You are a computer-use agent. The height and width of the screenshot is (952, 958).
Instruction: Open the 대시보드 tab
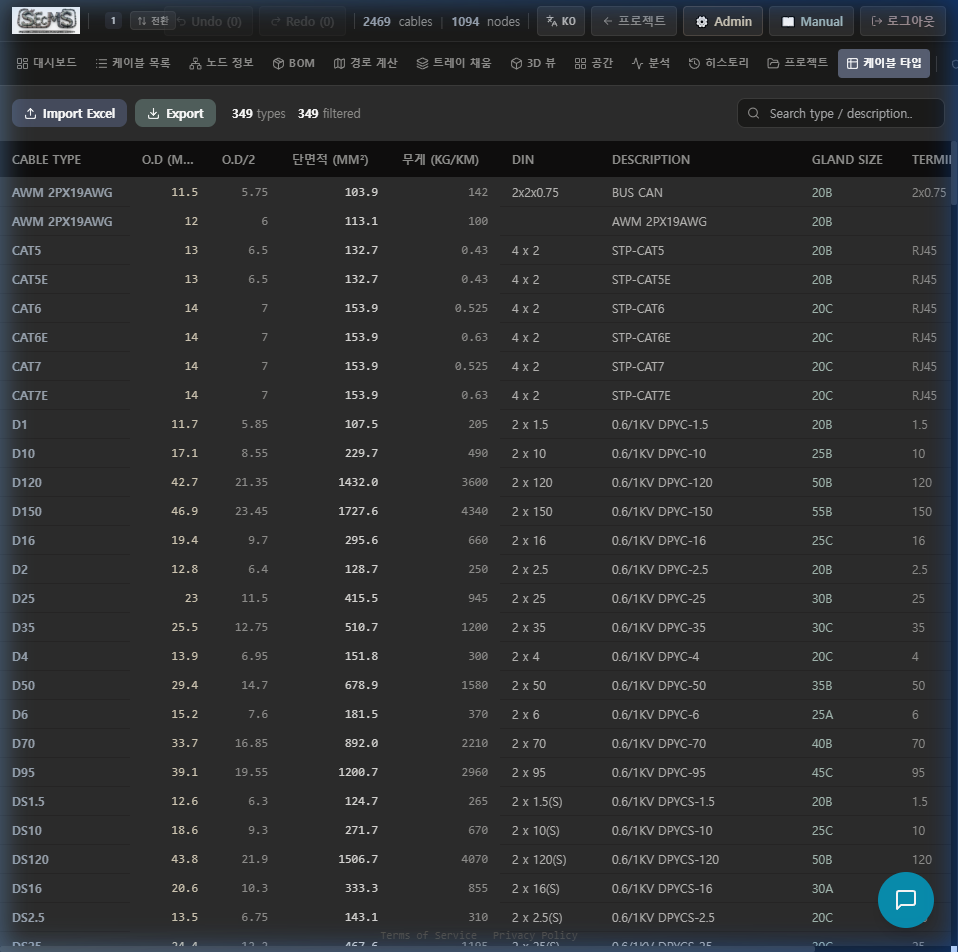46,63
